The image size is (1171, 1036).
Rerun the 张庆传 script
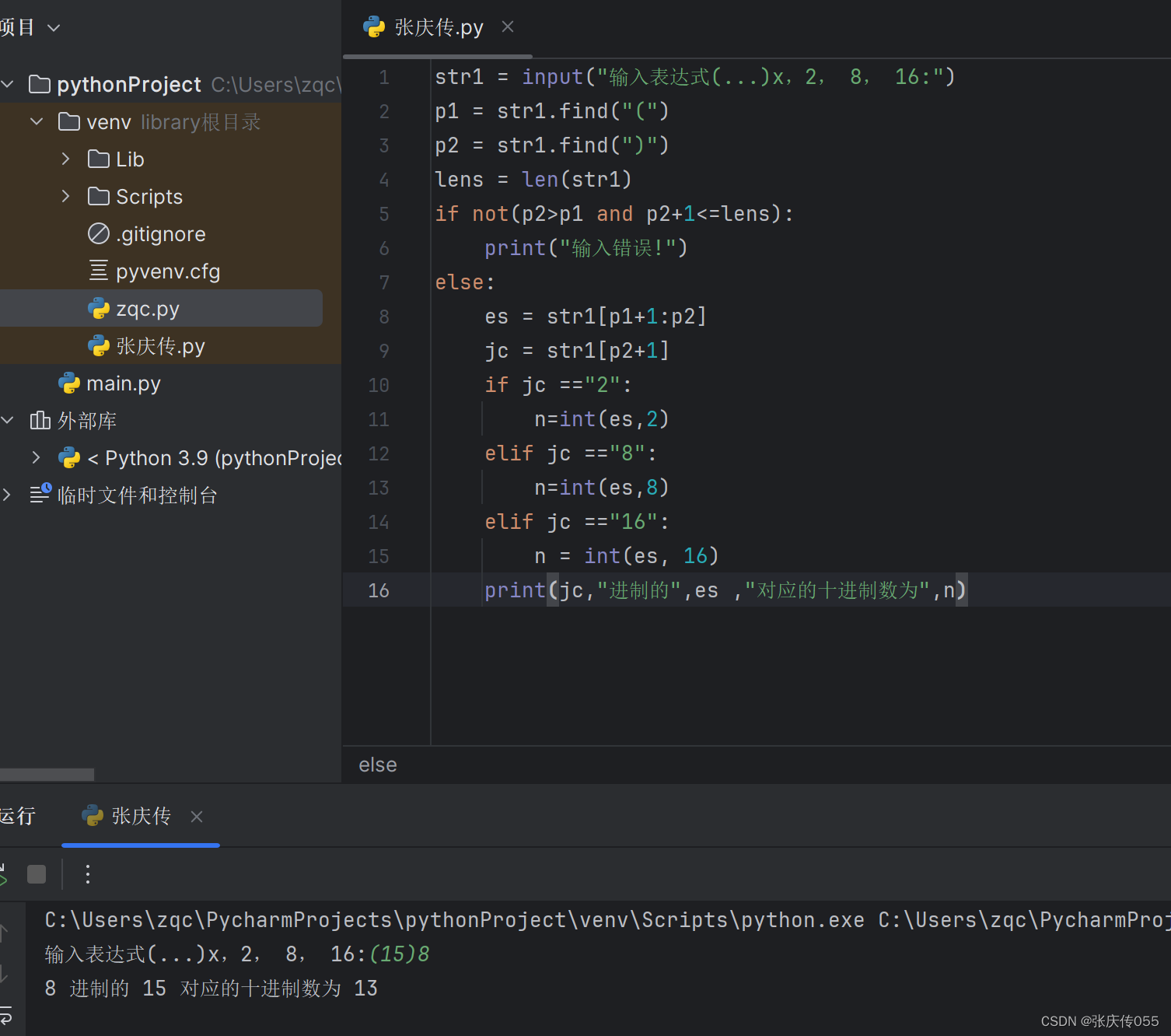(x=3, y=874)
